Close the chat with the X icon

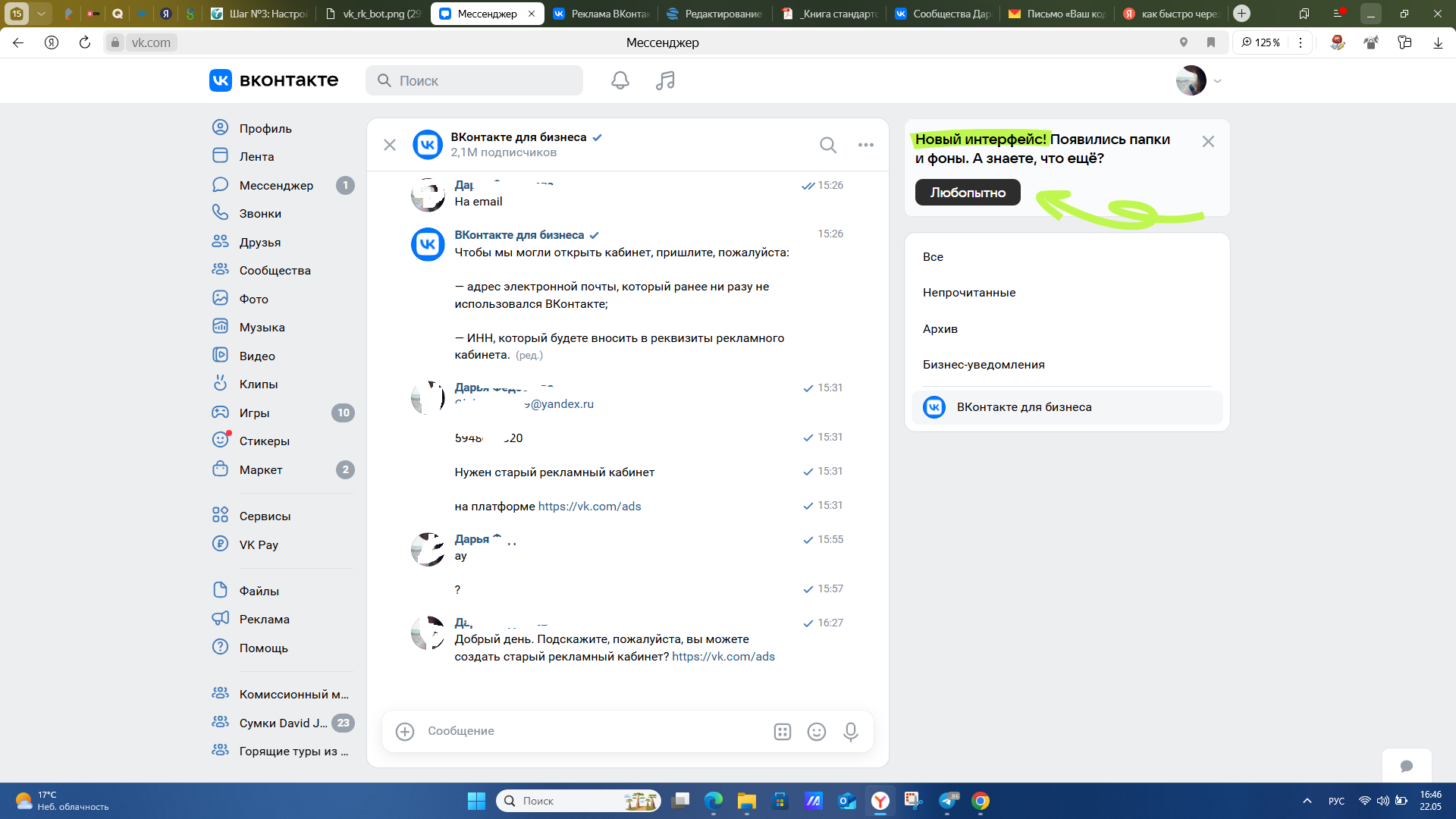[390, 145]
